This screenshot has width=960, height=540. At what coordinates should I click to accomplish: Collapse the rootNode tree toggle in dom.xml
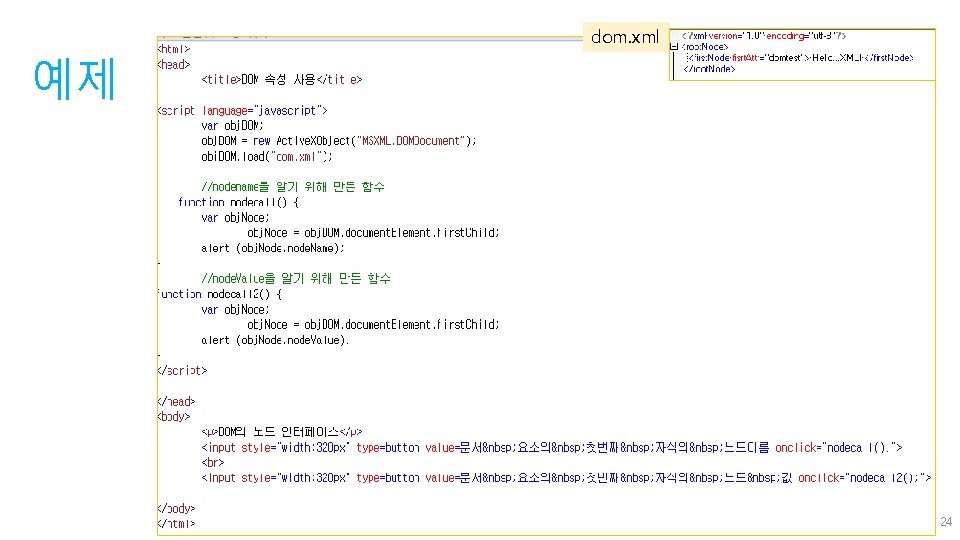[674, 47]
